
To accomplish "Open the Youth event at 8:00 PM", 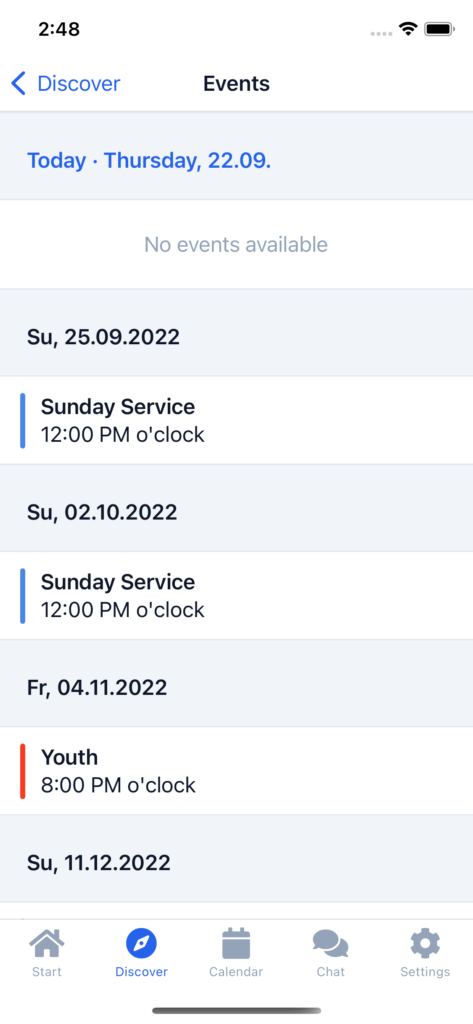I will point(236,771).
